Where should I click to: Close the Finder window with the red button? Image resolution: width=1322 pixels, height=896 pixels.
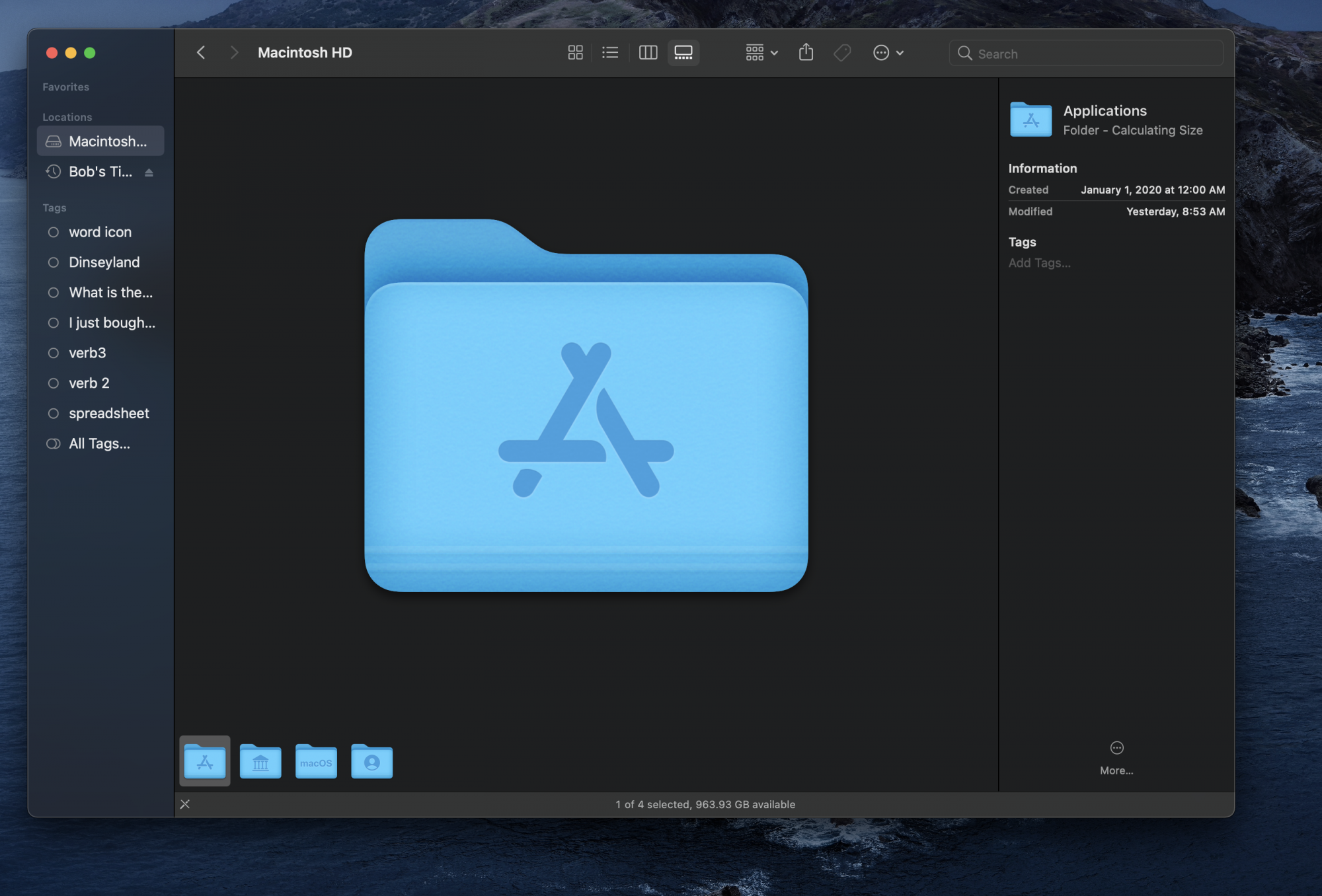[52, 53]
